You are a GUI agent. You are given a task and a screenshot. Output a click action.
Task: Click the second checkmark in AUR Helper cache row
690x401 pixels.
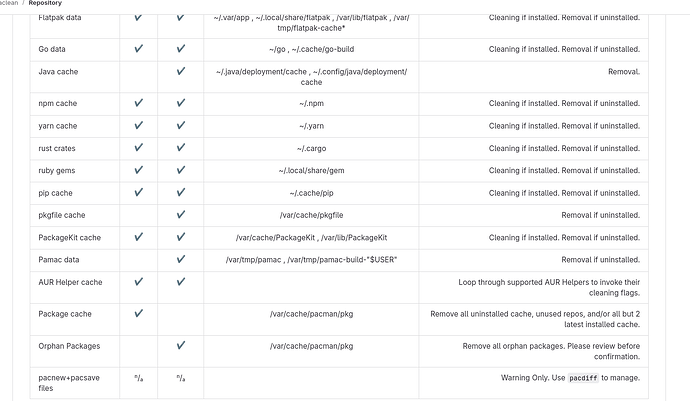point(180,282)
